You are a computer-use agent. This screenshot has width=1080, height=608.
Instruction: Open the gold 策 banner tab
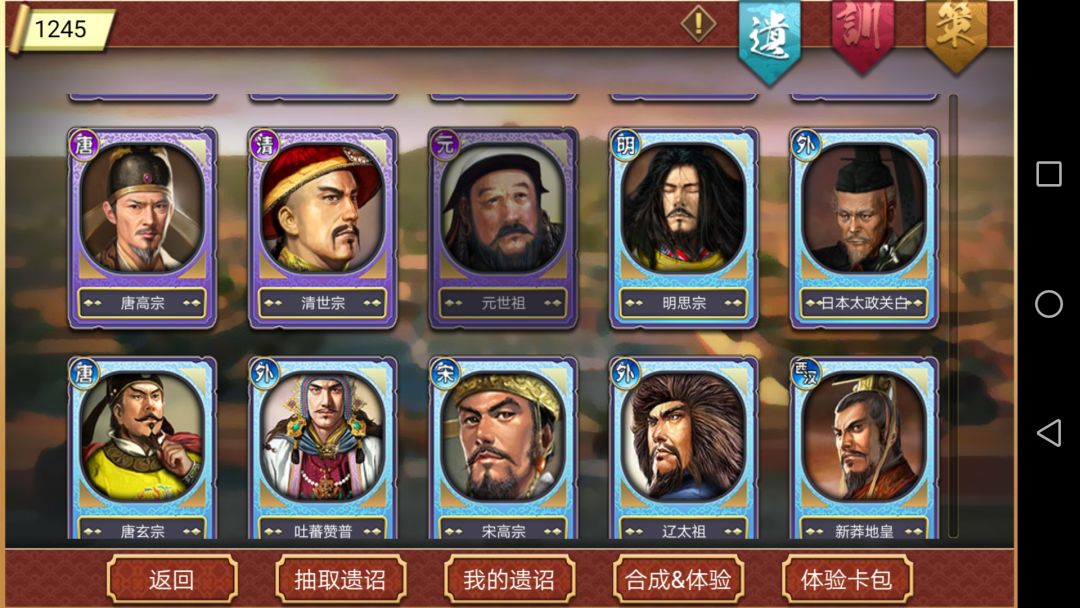click(x=956, y=34)
